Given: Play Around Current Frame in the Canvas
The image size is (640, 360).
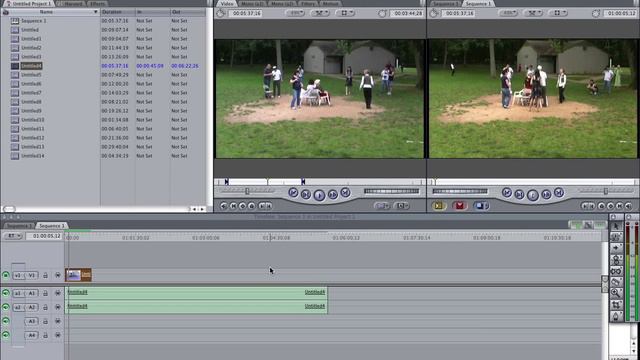Looking at the screenshot, I should (546, 195).
